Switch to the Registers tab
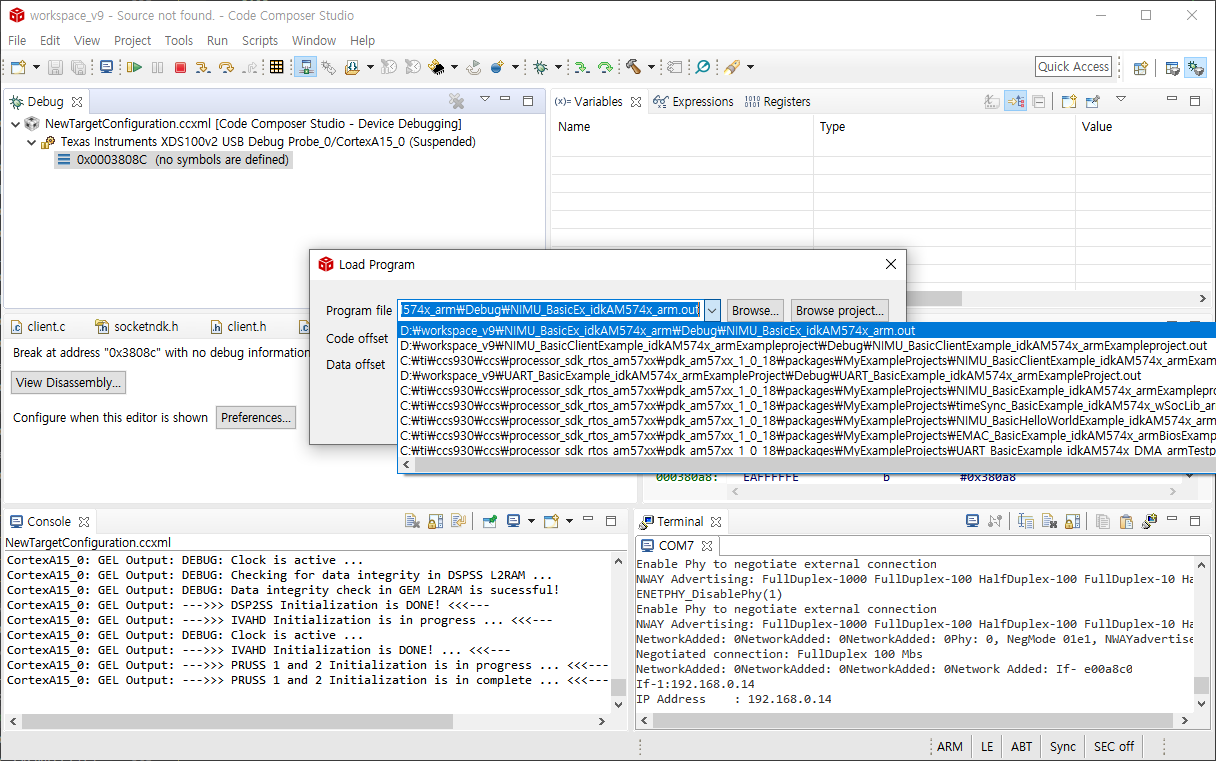 [778, 102]
